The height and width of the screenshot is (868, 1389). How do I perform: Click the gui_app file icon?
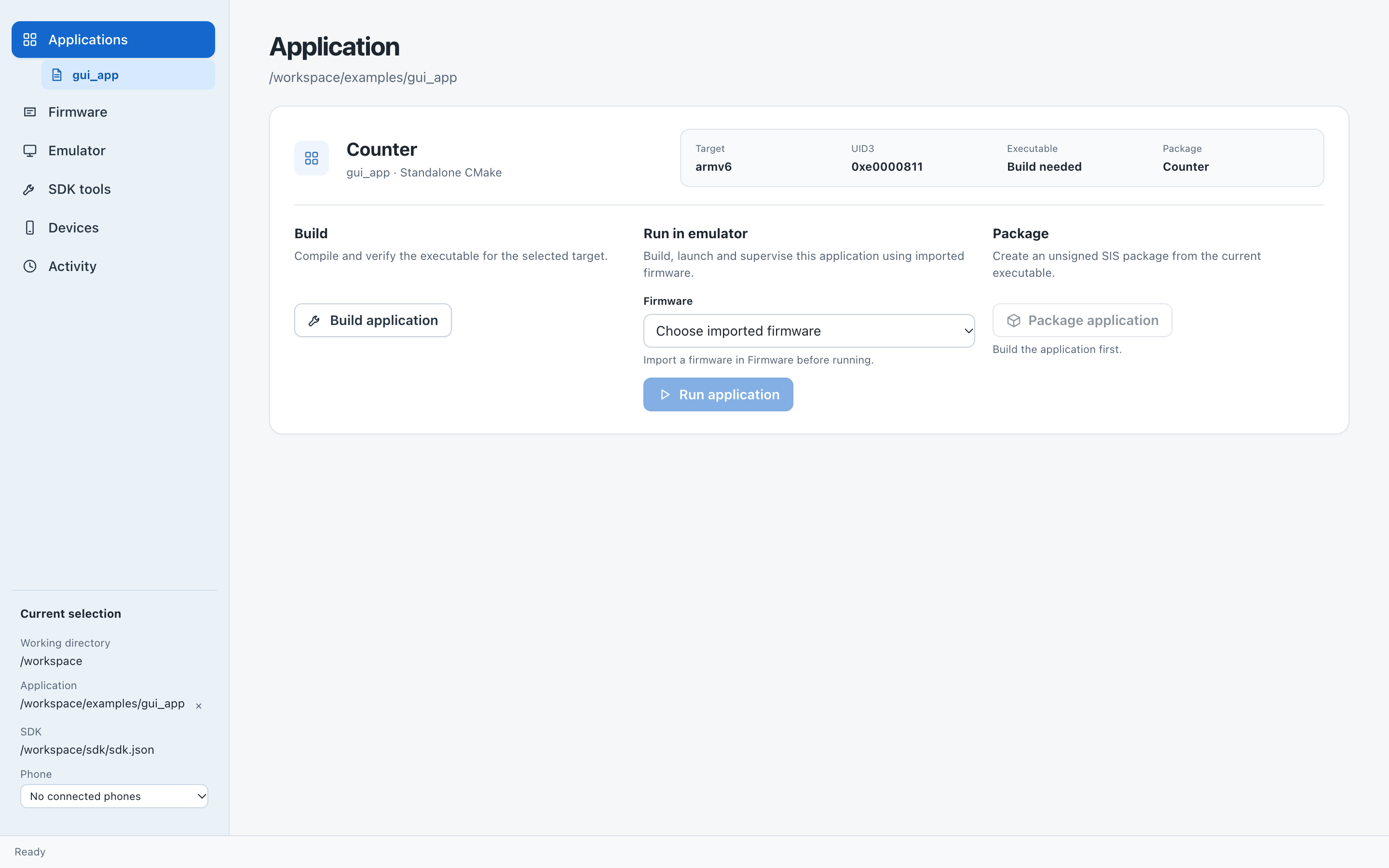(x=57, y=75)
